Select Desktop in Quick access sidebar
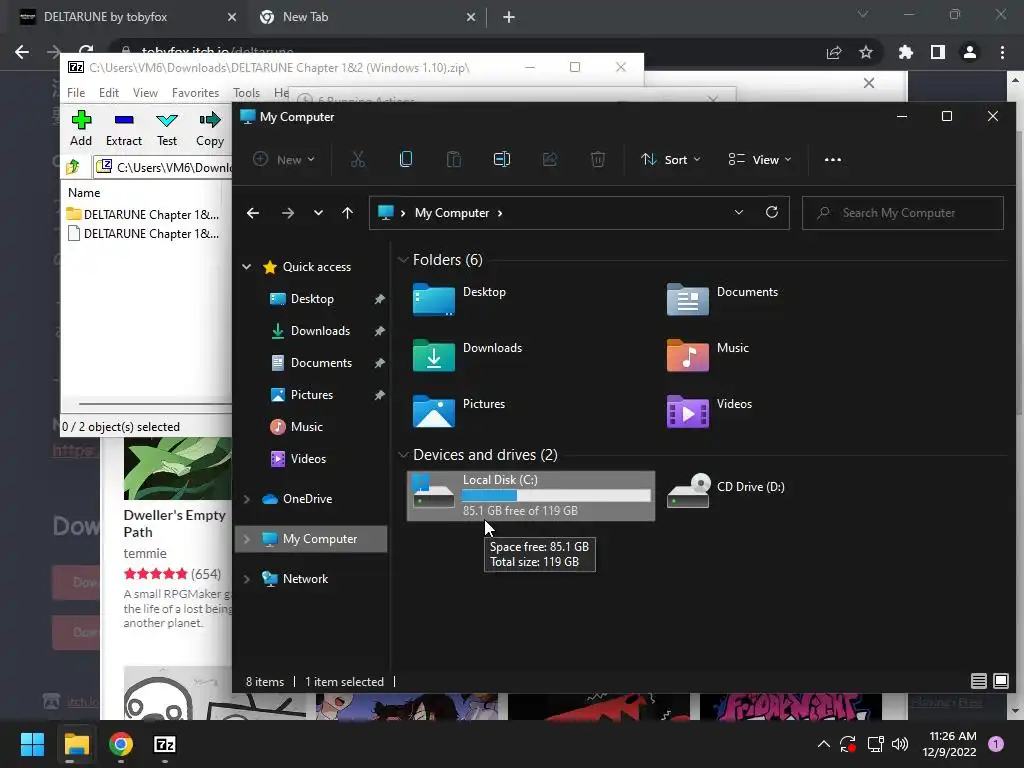The image size is (1024, 768). coord(312,299)
